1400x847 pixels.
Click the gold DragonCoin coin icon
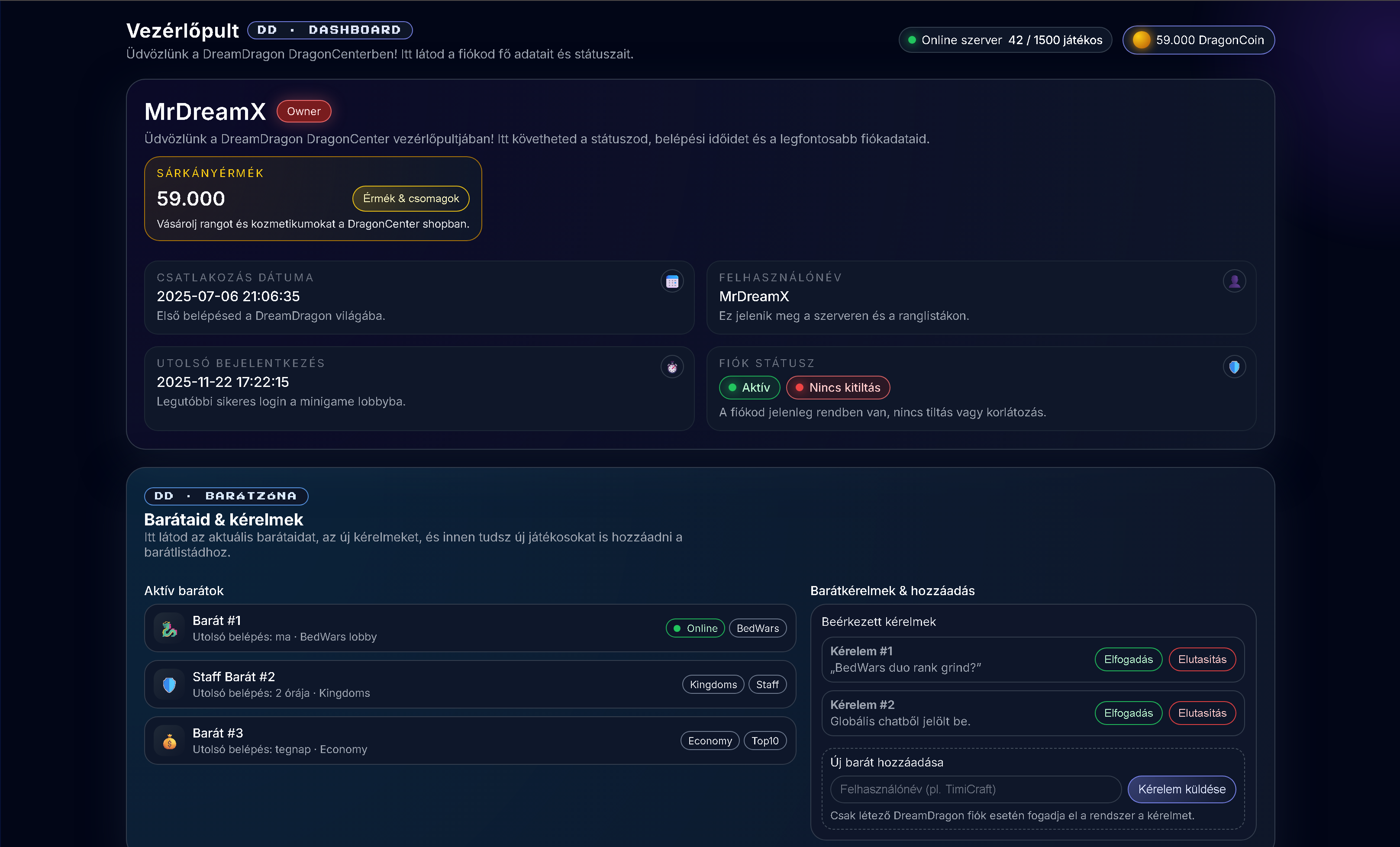pyautogui.click(x=1141, y=40)
